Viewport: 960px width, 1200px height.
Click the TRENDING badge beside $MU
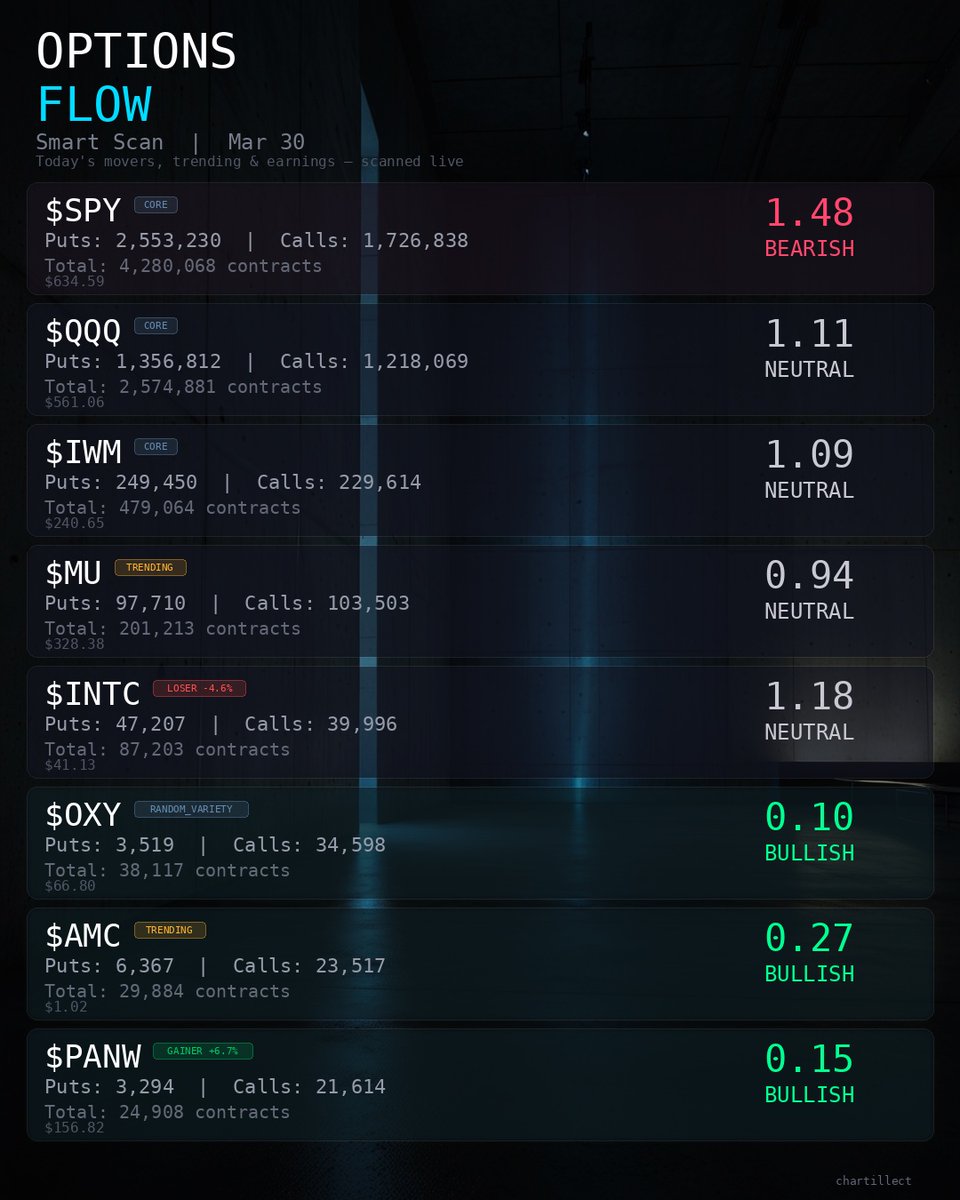point(150,568)
